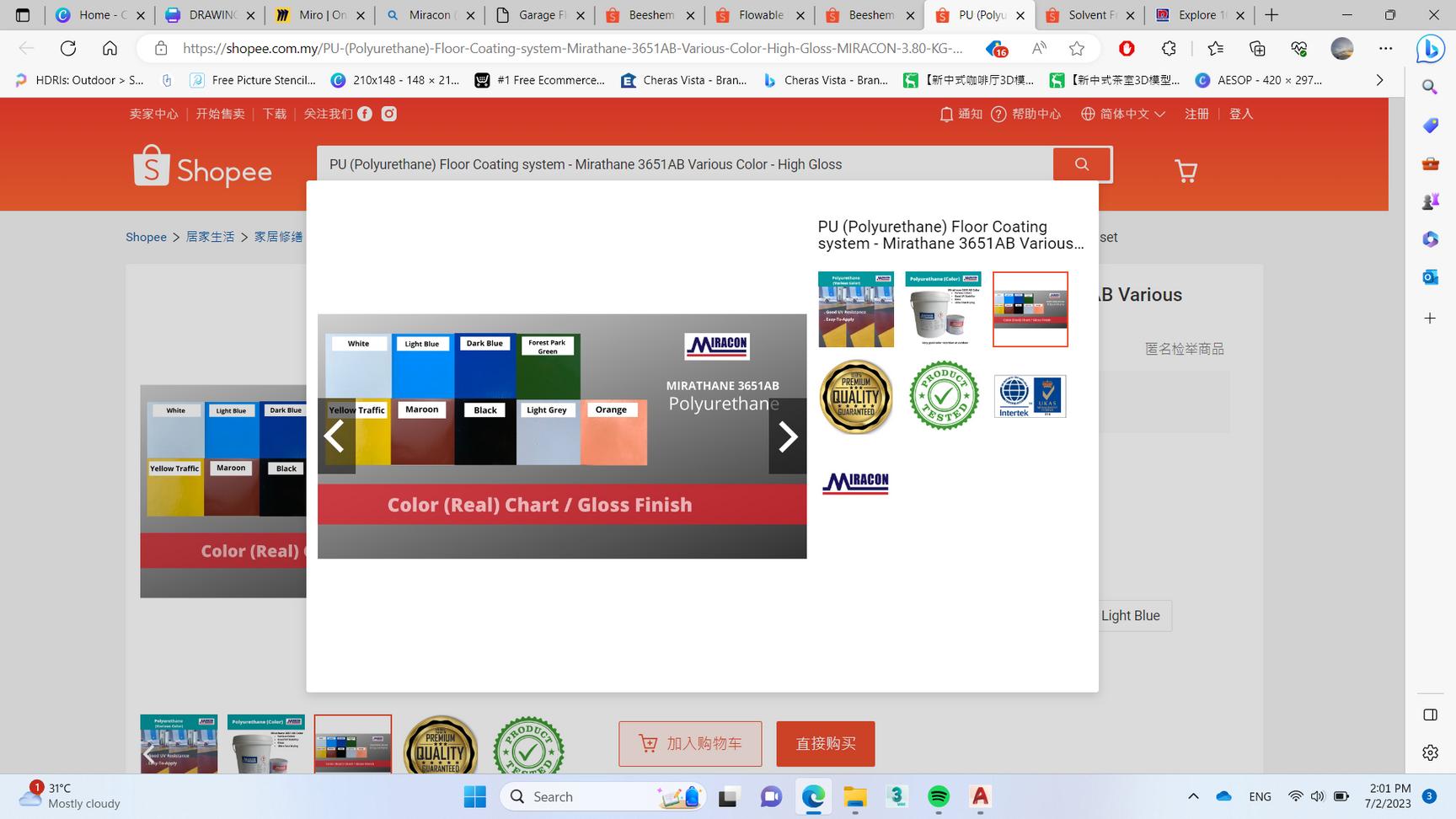Show previous image in gallery popup

click(336, 436)
